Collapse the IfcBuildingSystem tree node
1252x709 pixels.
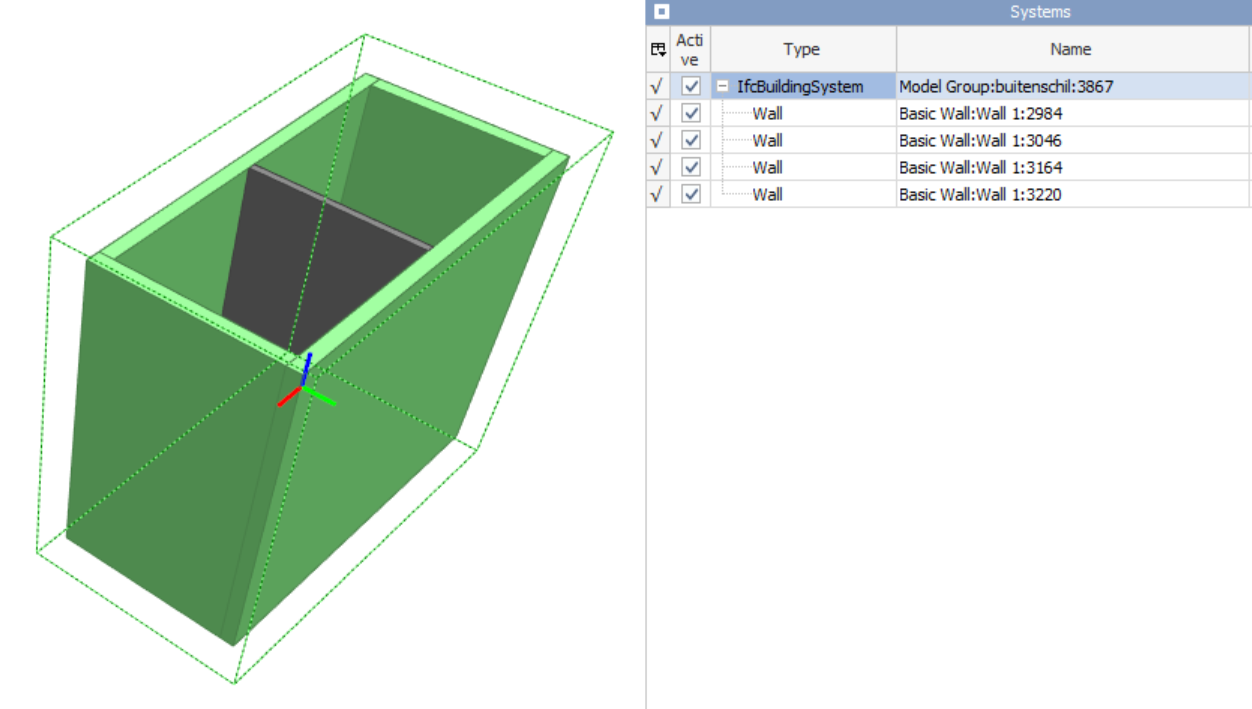722,87
